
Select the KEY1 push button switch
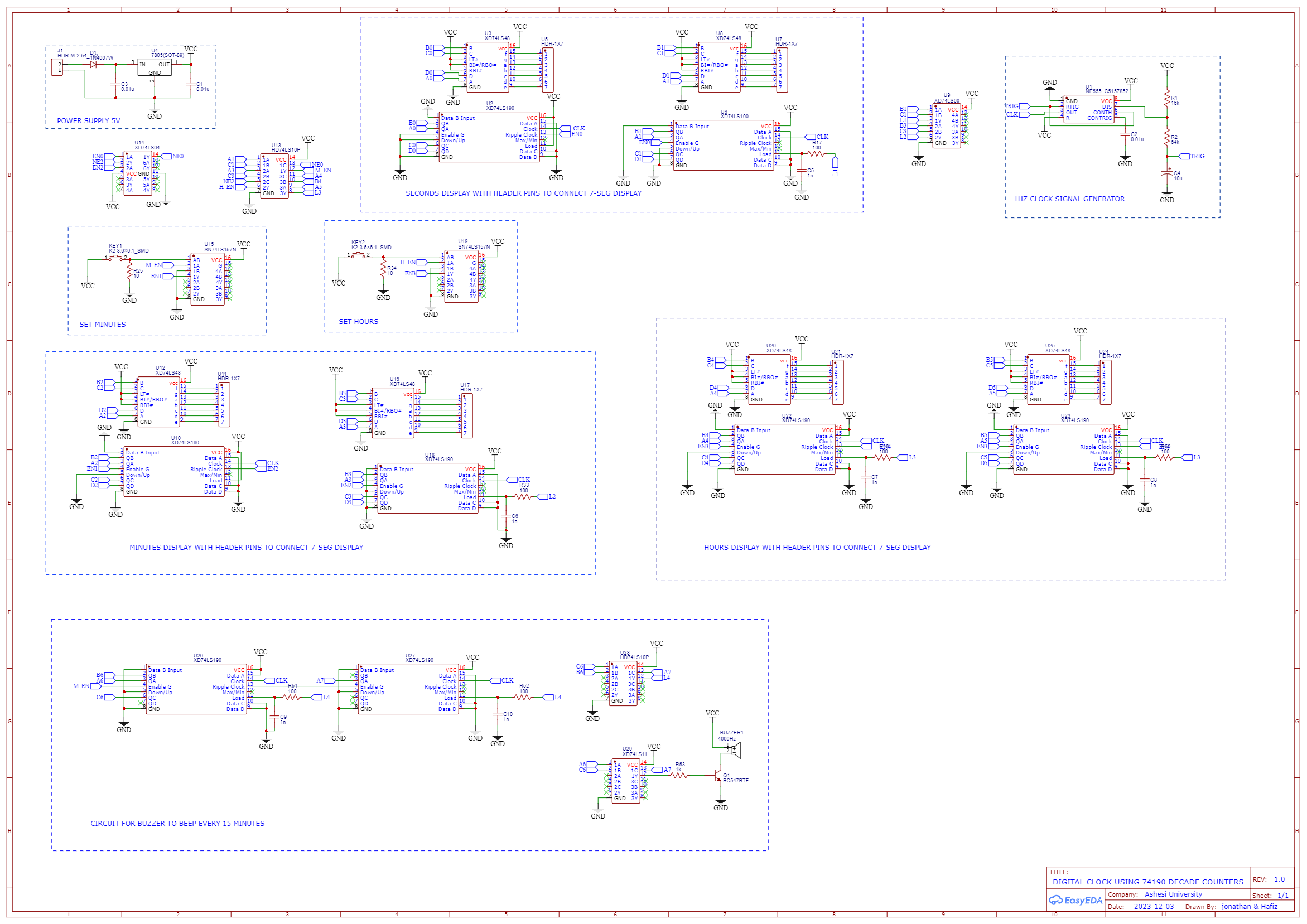[x=116, y=258]
